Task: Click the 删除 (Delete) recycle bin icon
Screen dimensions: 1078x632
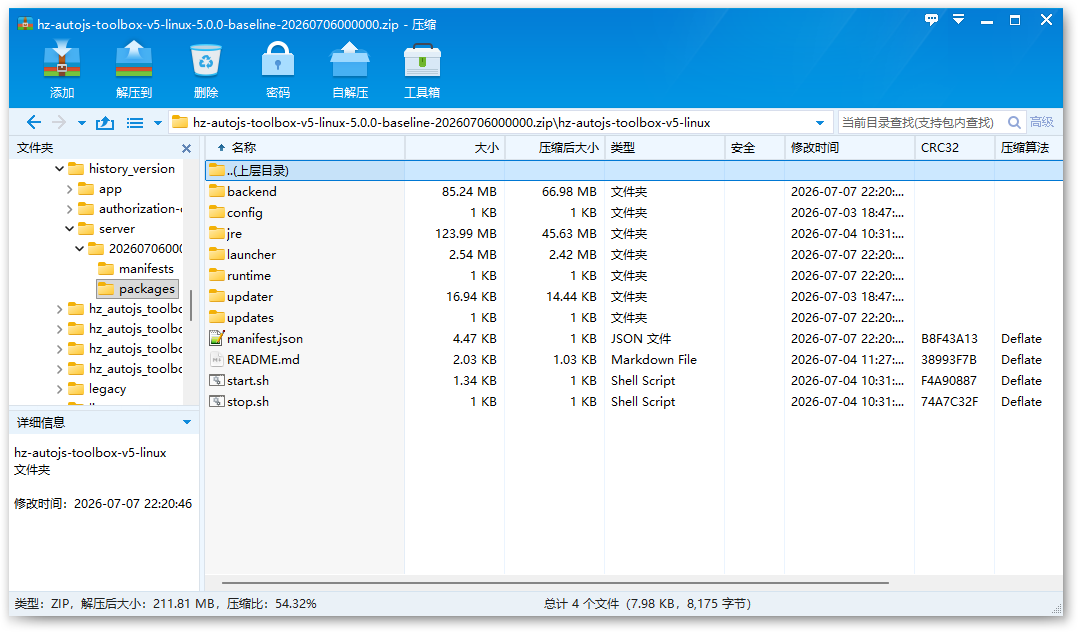Action: click(206, 60)
